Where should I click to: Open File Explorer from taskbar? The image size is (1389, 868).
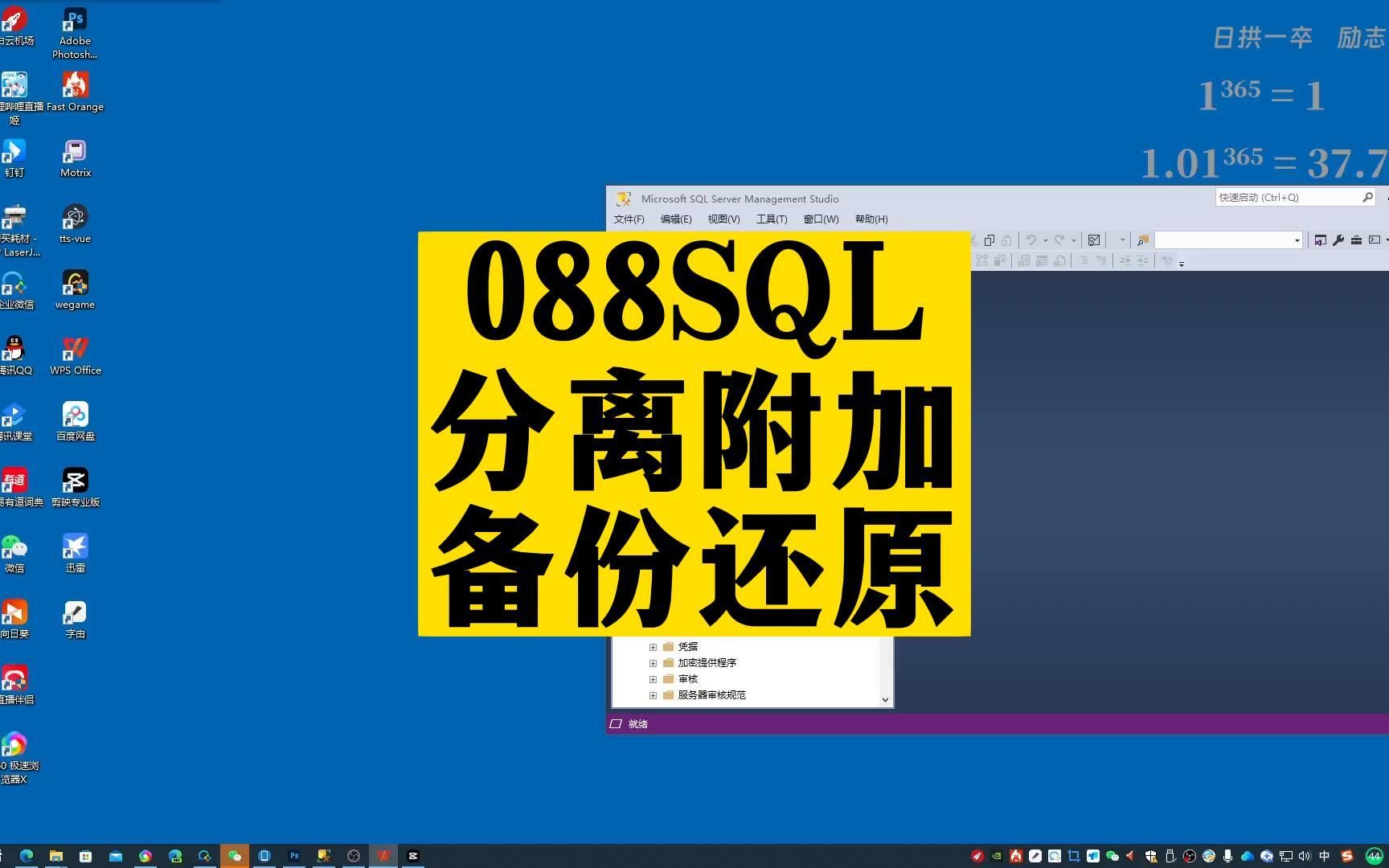(x=55, y=856)
